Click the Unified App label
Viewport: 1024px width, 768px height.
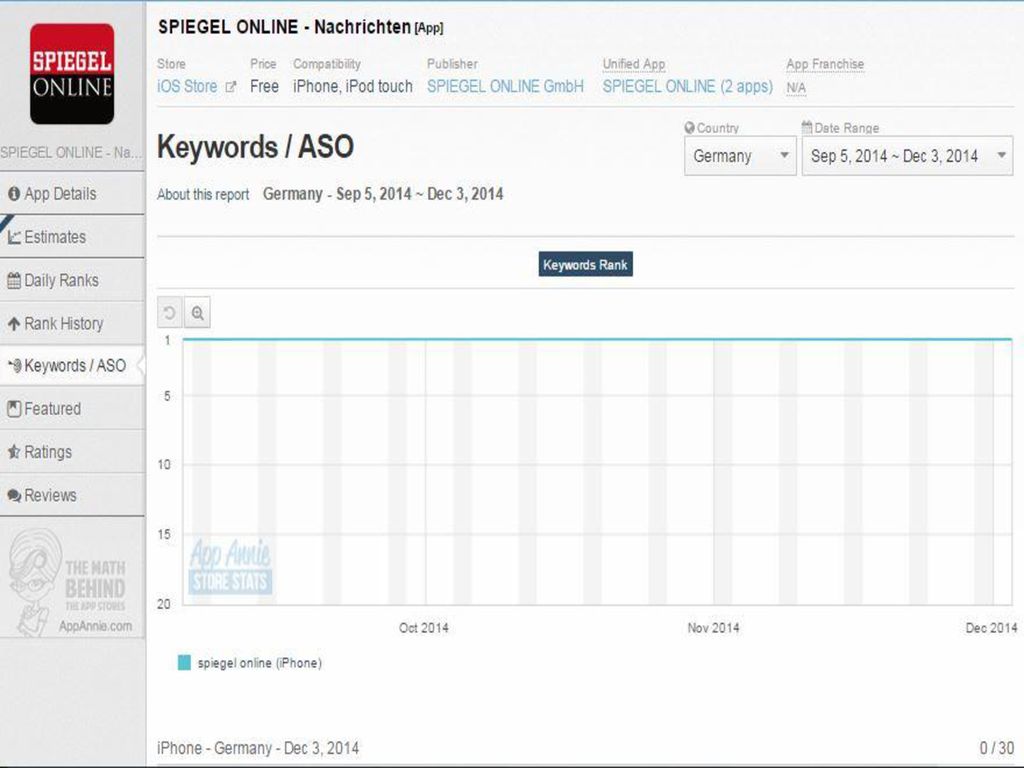point(633,64)
